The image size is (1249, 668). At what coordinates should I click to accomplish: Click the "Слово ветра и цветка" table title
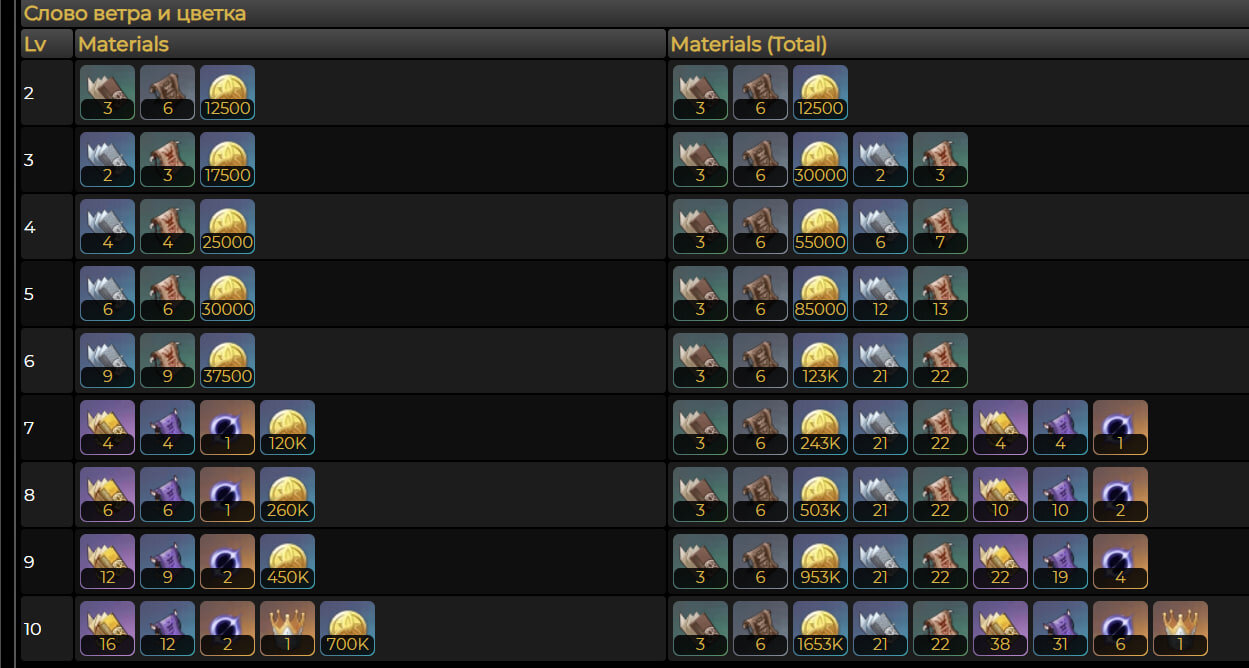[x=135, y=14]
